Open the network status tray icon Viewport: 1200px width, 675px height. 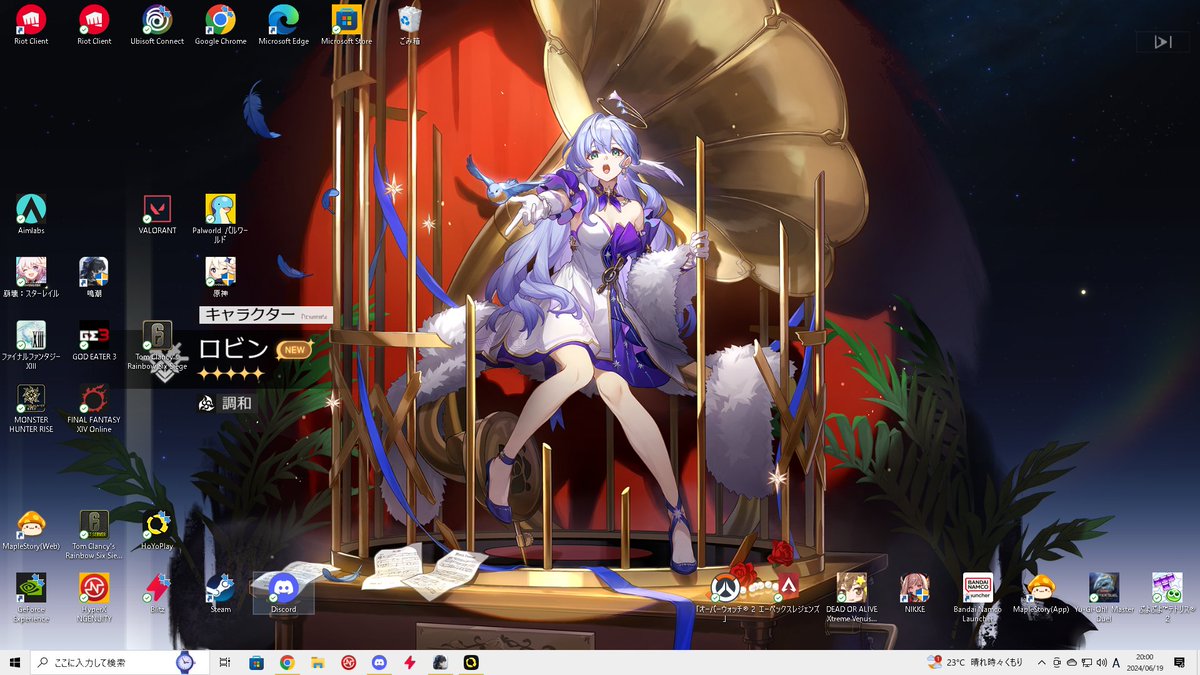[x=1087, y=662]
